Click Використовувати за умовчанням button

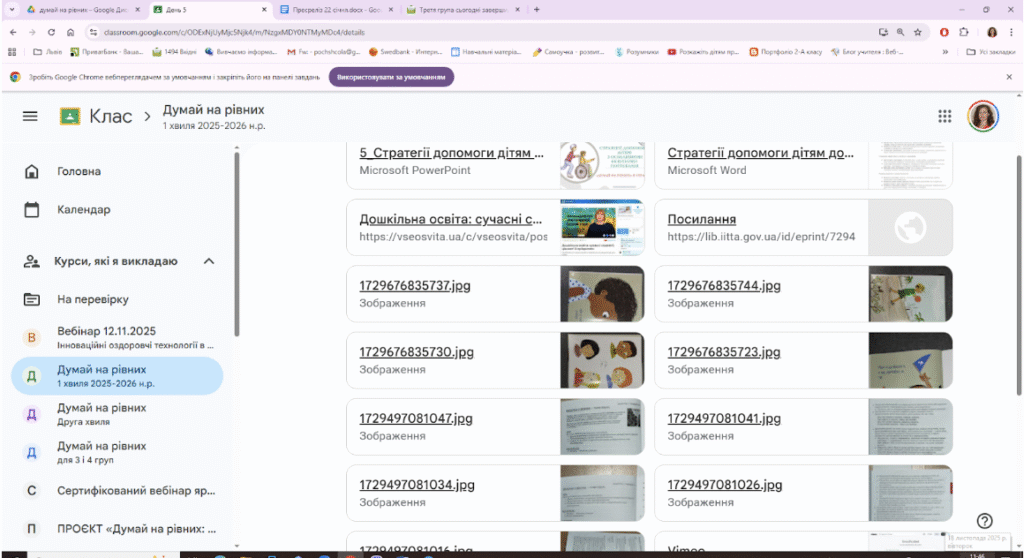(x=391, y=77)
